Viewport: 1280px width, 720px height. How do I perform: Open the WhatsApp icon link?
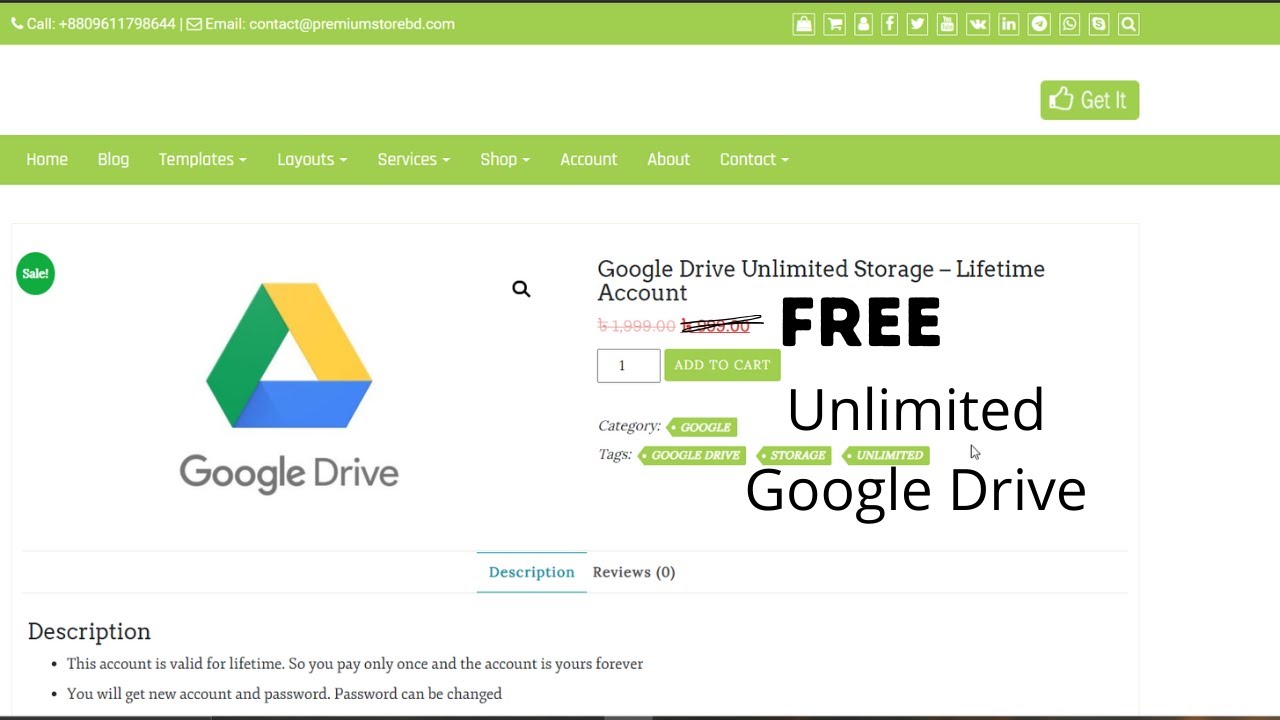click(1070, 24)
